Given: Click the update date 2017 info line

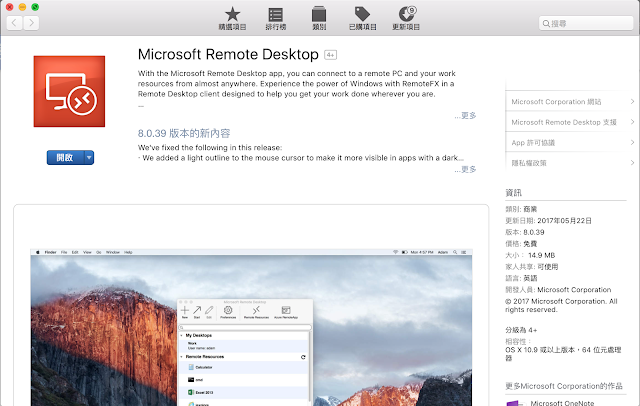Looking at the screenshot, I should click(549, 221).
